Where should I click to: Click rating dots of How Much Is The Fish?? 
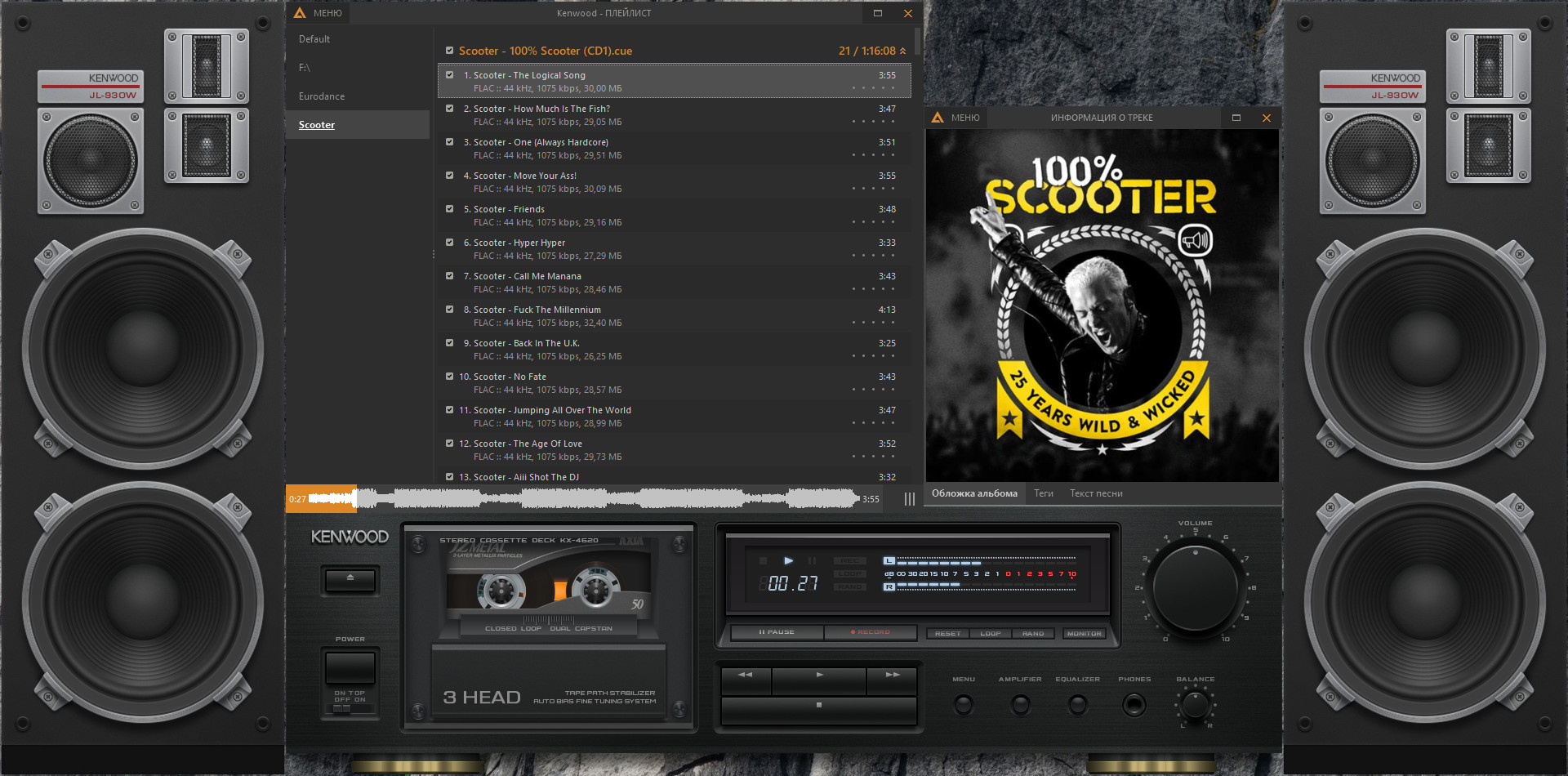tap(873, 122)
